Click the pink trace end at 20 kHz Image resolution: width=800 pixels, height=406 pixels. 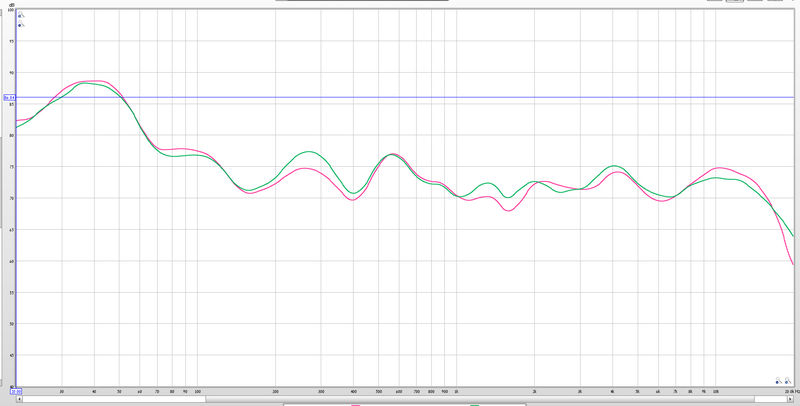pos(793,264)
